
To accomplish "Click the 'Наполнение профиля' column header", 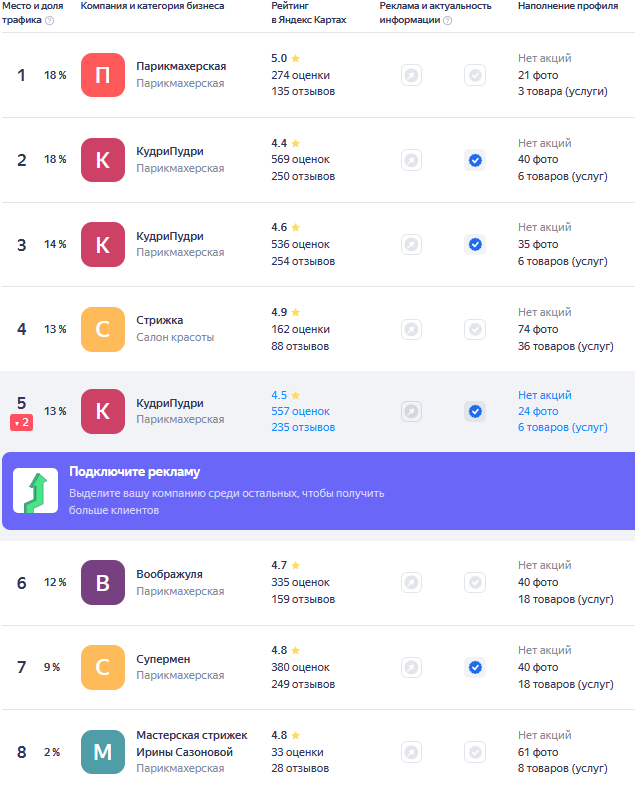I will [x=566, y=6].
